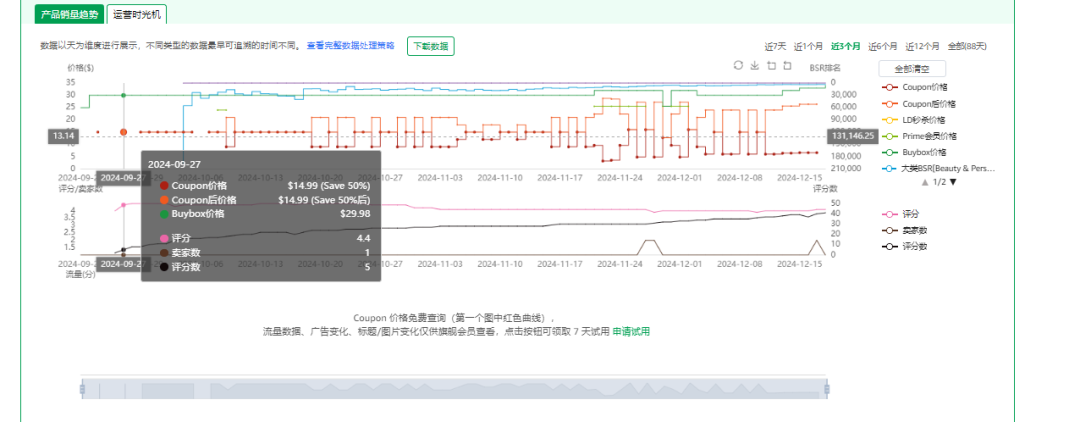Hide the 大类BSR series in legend
Screen dimensions: 1080x422
coord(939,168)
